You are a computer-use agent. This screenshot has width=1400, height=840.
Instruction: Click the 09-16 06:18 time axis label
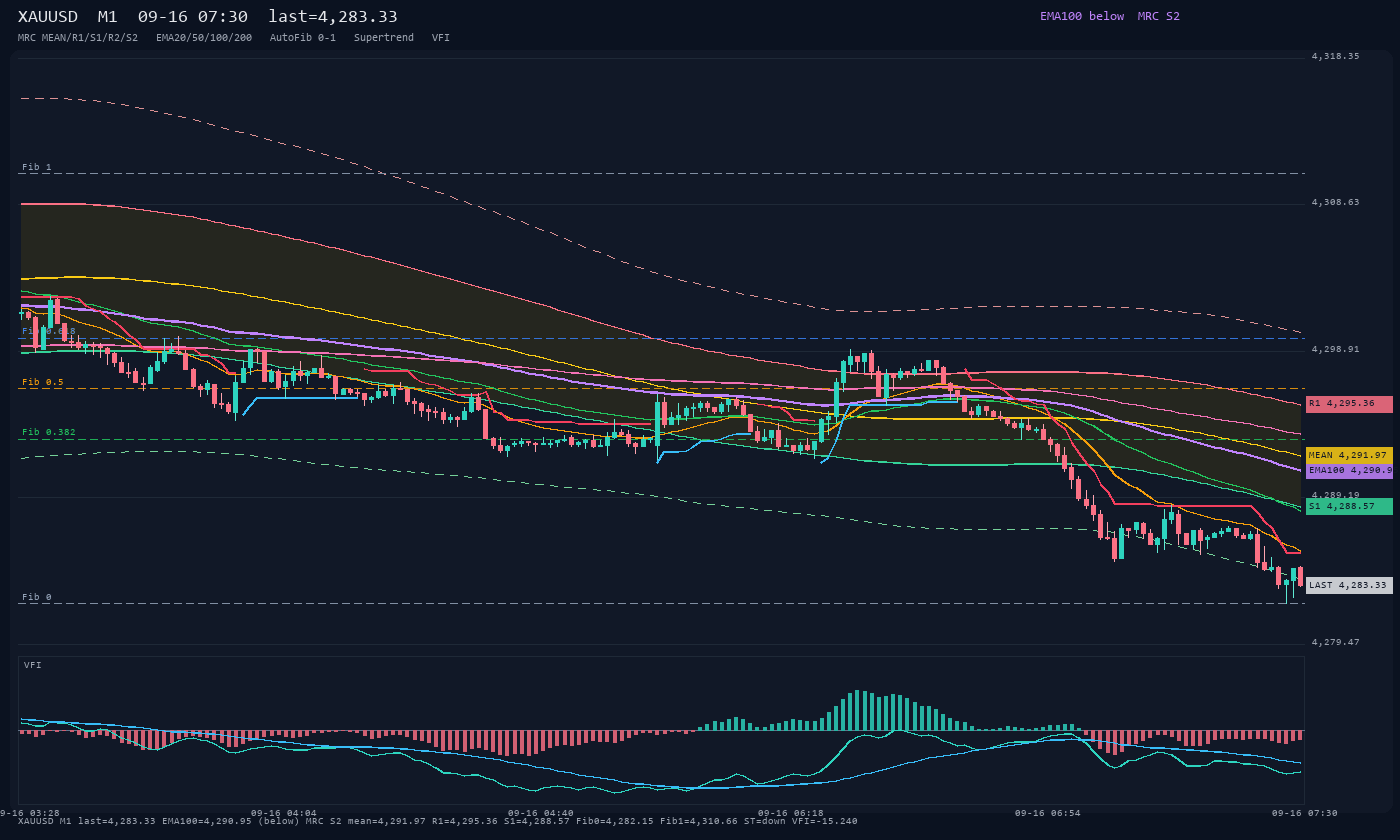tap(791, 813)
